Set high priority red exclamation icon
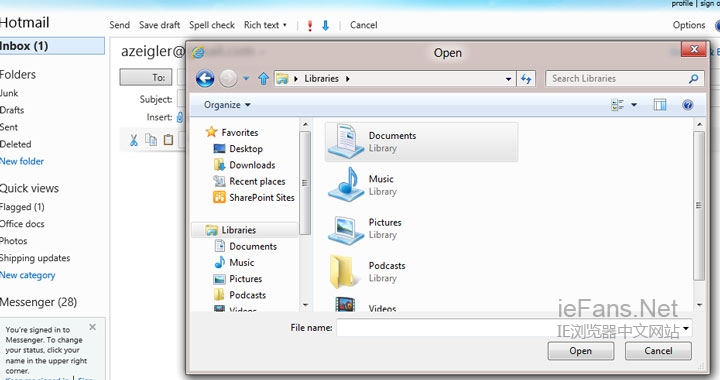 point(310,25)
